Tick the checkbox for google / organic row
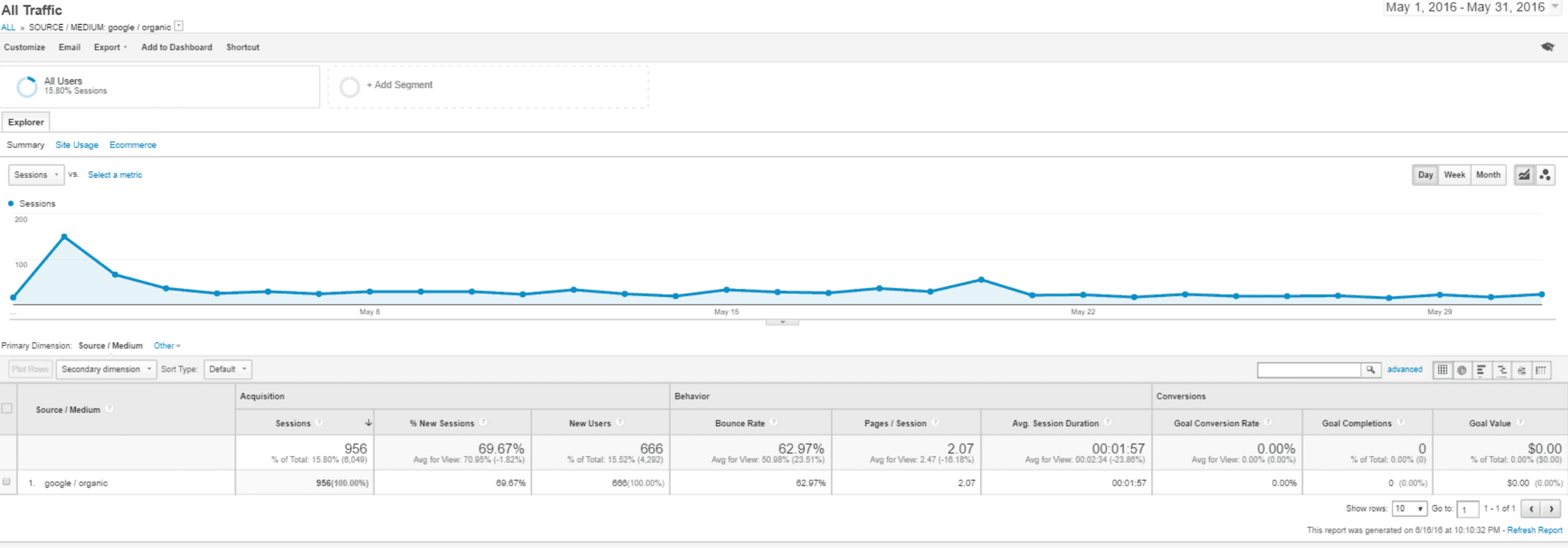The height and width of the screenshot is (548, 1568). (x=7, y=482)
